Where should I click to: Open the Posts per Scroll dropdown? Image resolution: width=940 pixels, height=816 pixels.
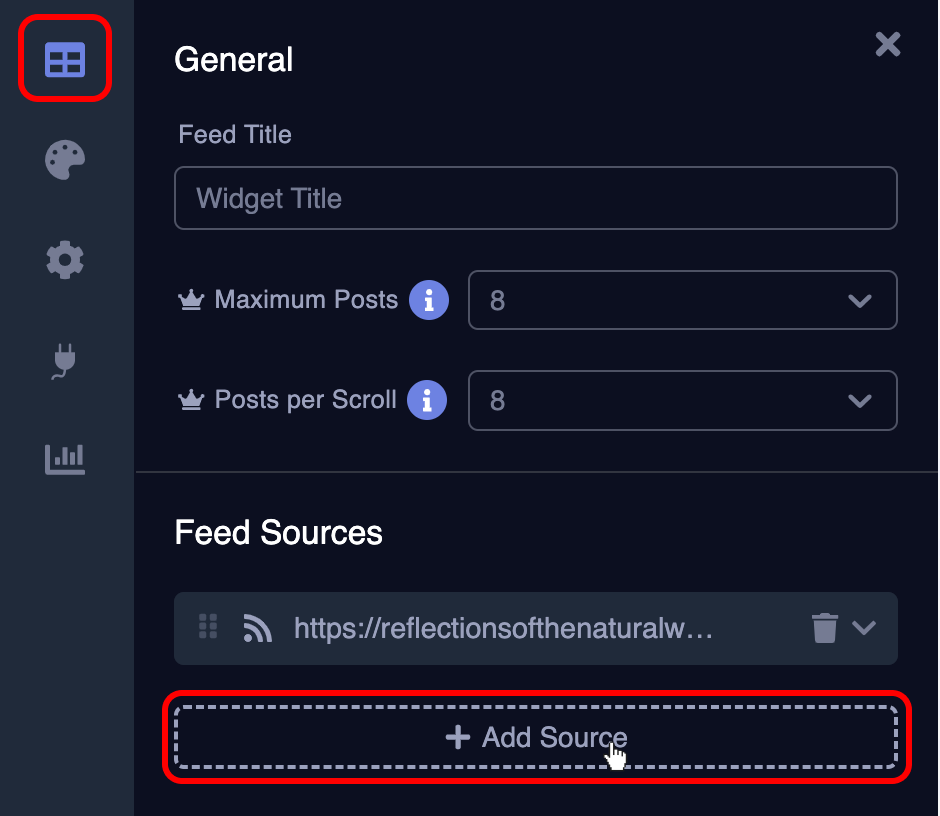tap(858, 401)
